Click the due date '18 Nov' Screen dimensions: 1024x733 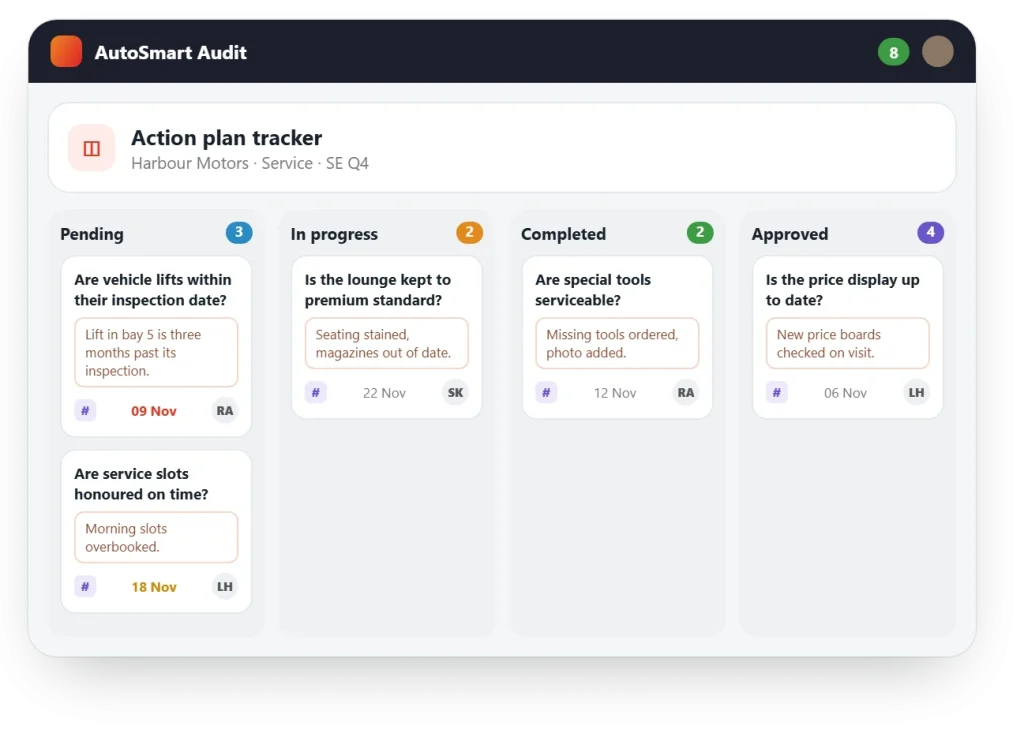(x=153, y=587)
